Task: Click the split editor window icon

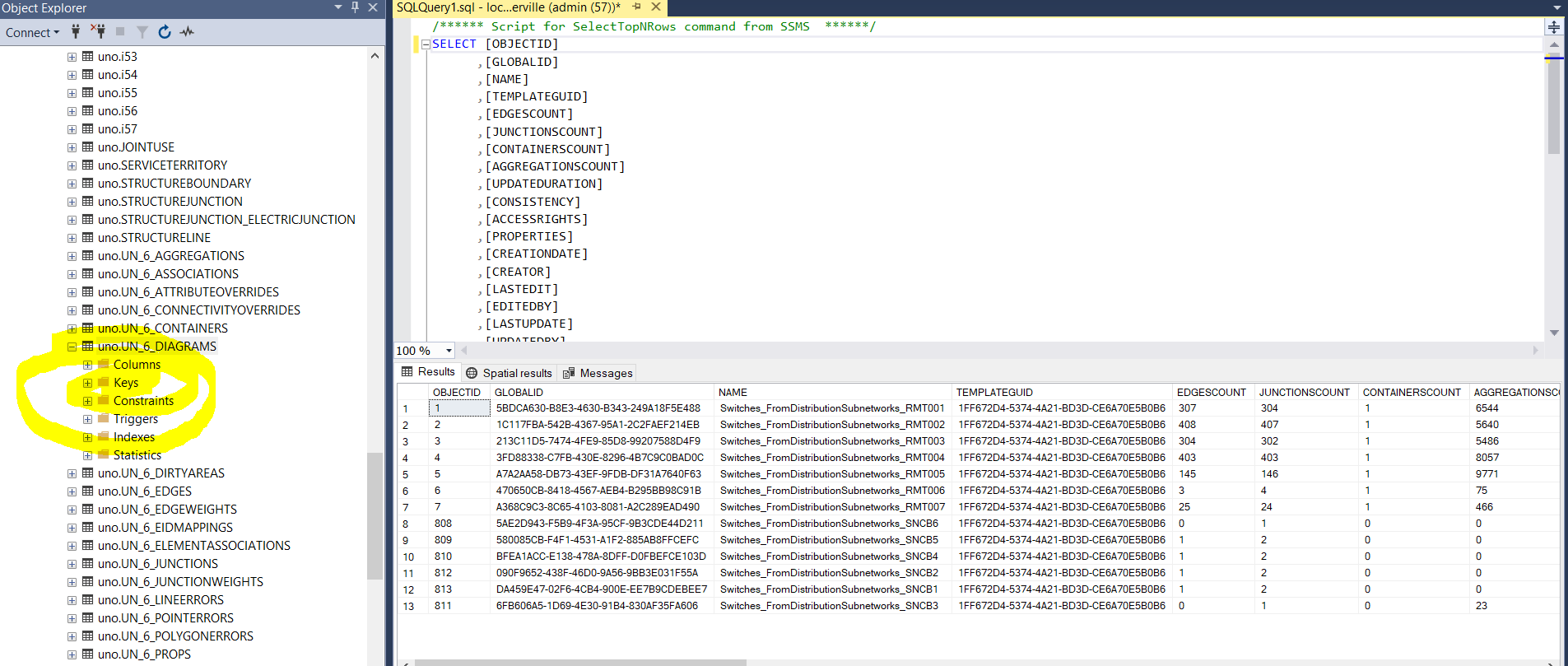Action: (1554, 27)
